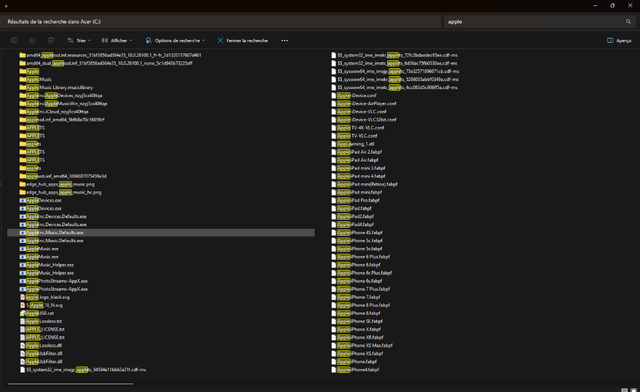Click file icon of Apple iPhone XS Max.fabpf
This screenshot has height=392, width=640.
tap(334, 345)
